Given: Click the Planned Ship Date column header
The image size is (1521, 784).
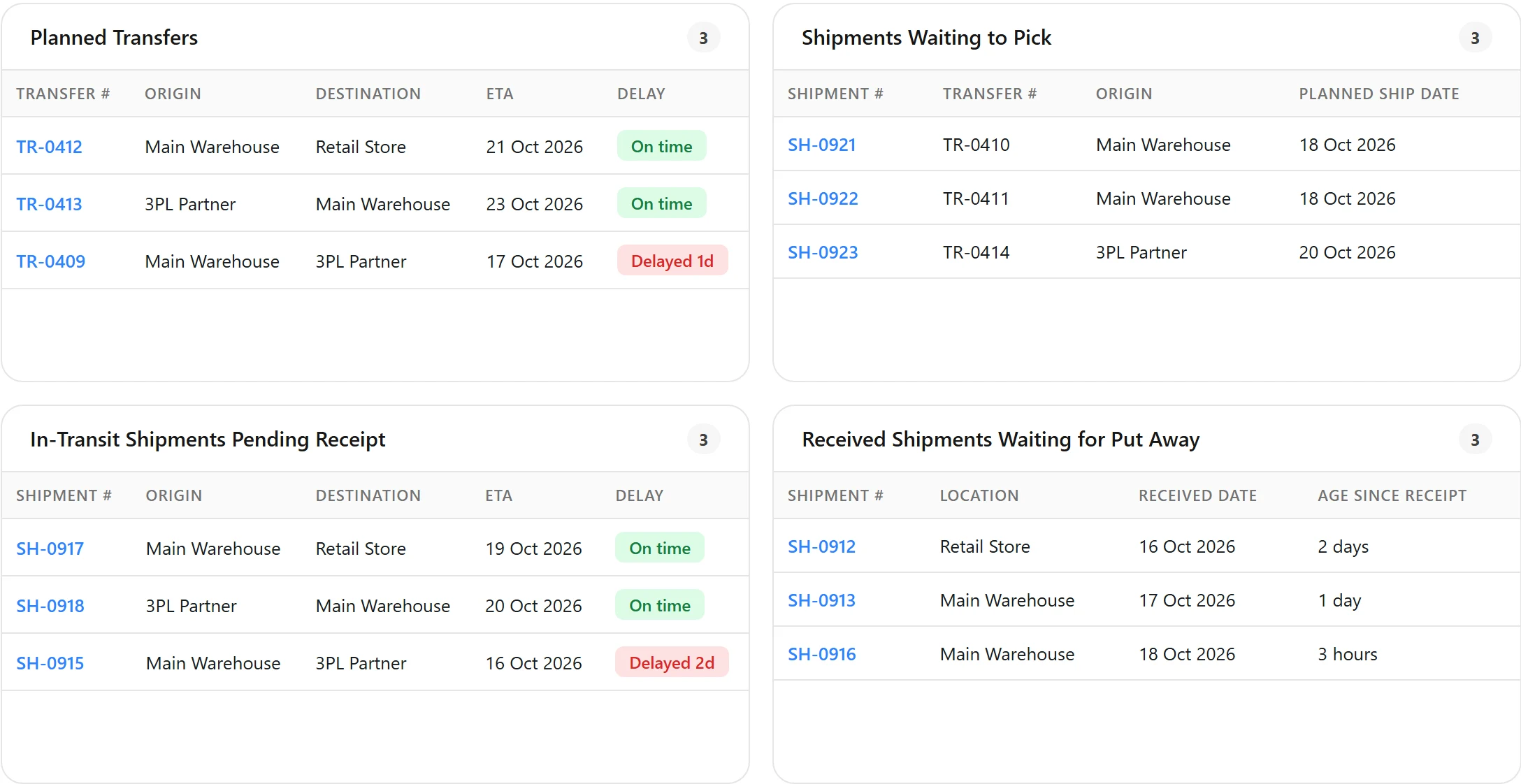Looking at the screenshot, I should [1379, 94].
